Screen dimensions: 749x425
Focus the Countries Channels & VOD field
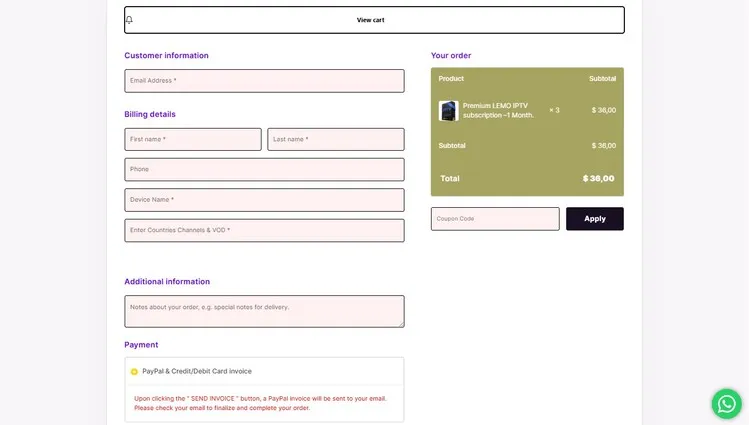click(264, 230)
